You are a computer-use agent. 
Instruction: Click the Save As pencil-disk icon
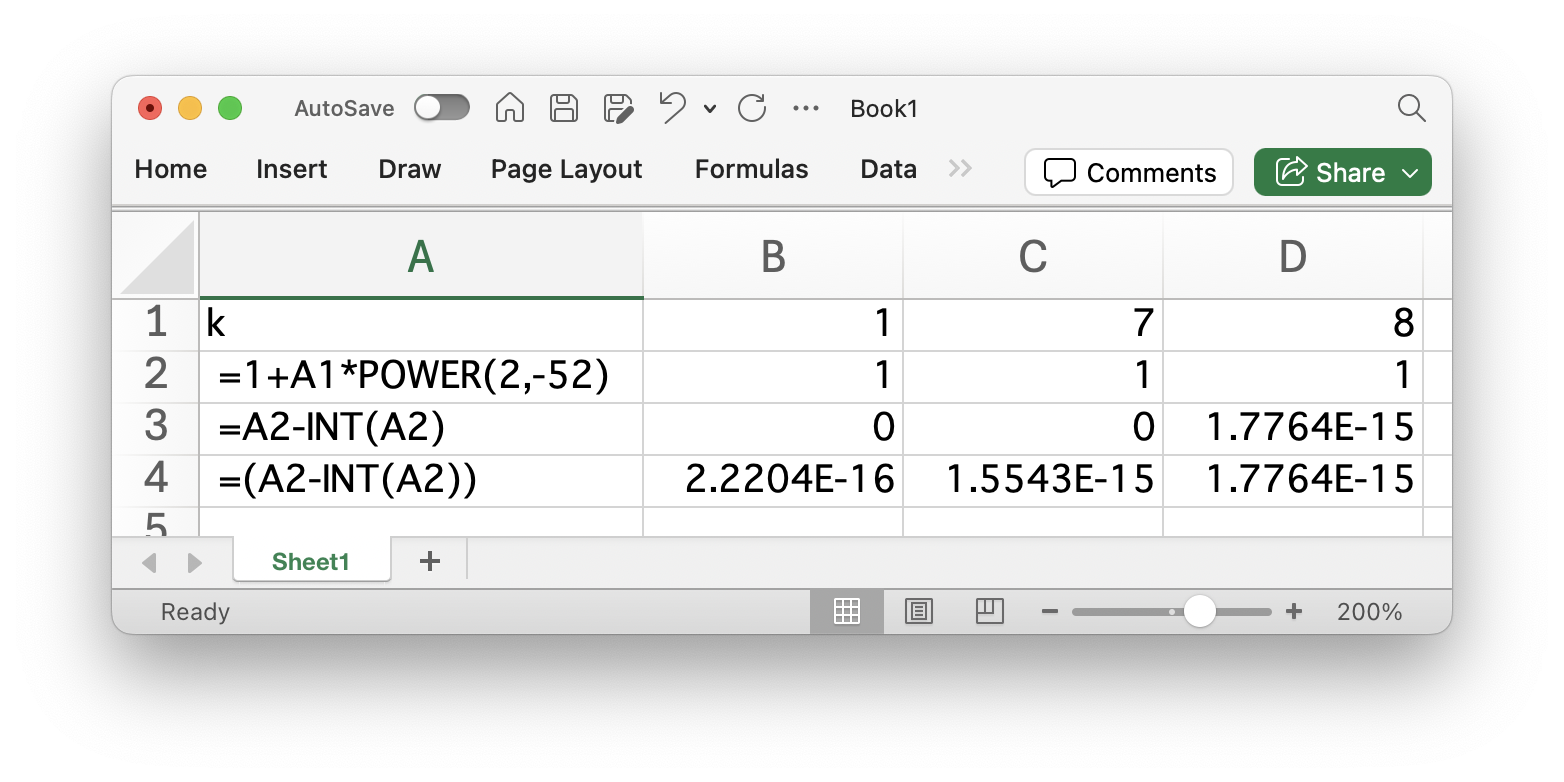(619, 108)
